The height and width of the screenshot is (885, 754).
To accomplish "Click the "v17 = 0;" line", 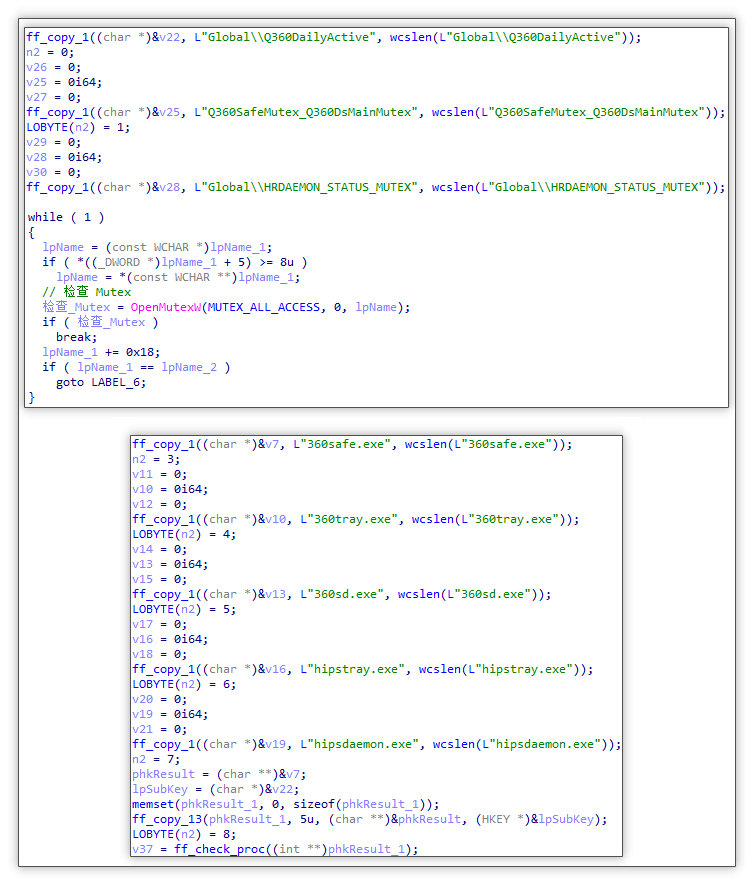I will pos(159,624).
